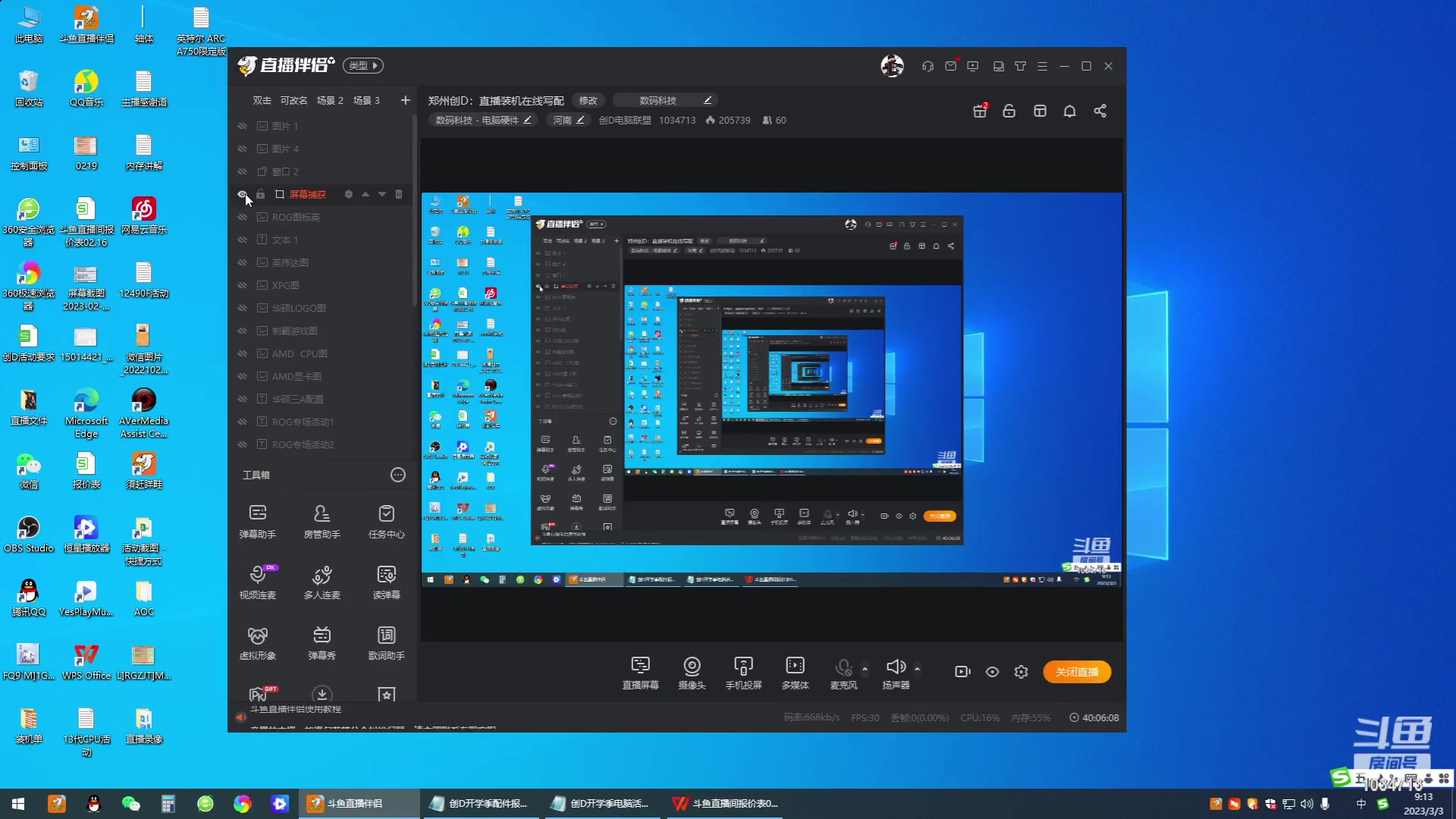The width and height of the screenshot is (1456, 819).
Task: Expand speaker options arrow
Action: click(917, 669)
